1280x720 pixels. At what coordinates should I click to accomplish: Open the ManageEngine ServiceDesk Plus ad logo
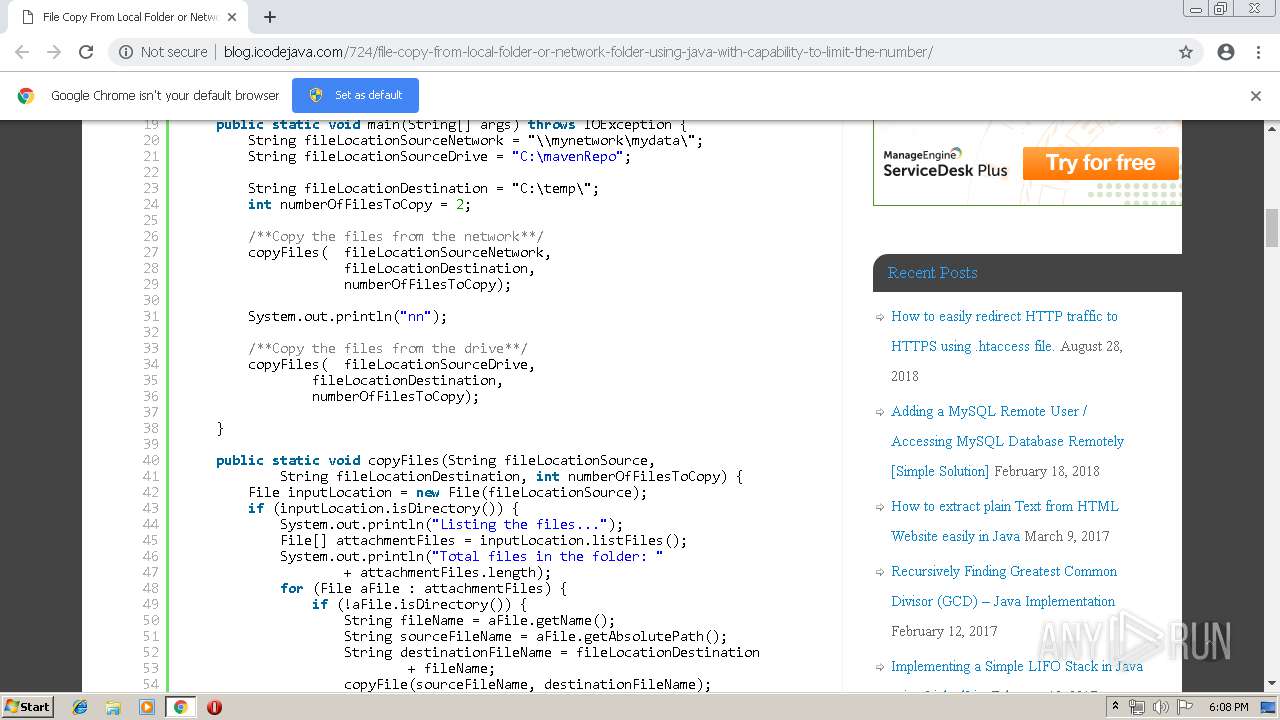(945, 163)
